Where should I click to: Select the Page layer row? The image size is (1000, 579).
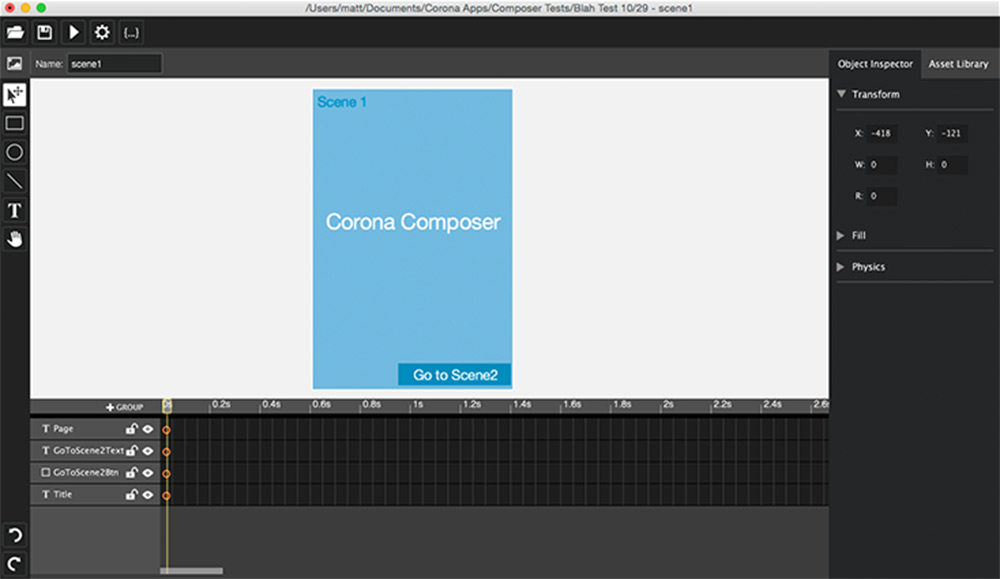click(96, 429)
